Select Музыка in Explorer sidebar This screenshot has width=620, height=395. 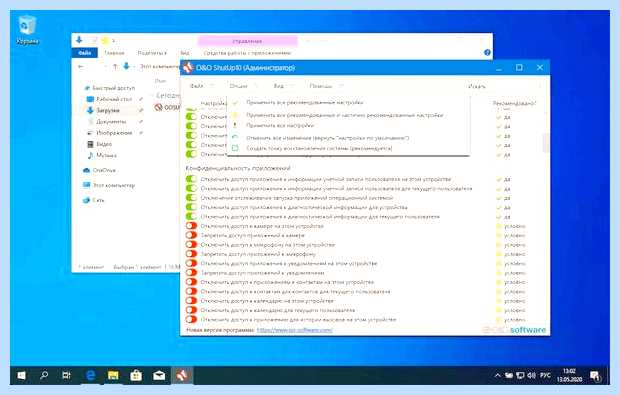(x=102, y=155)
